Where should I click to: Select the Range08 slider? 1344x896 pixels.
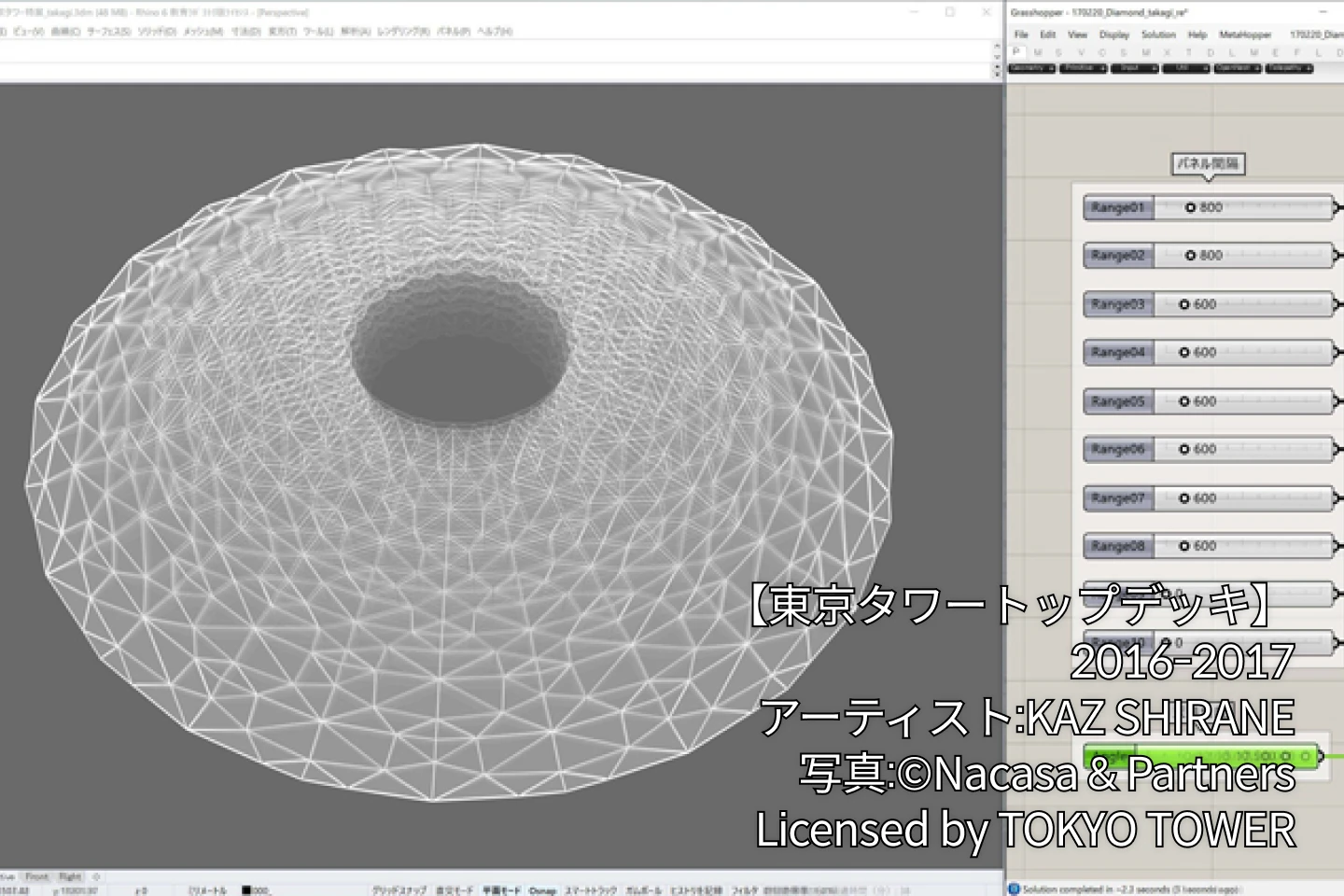[1210, 546]
